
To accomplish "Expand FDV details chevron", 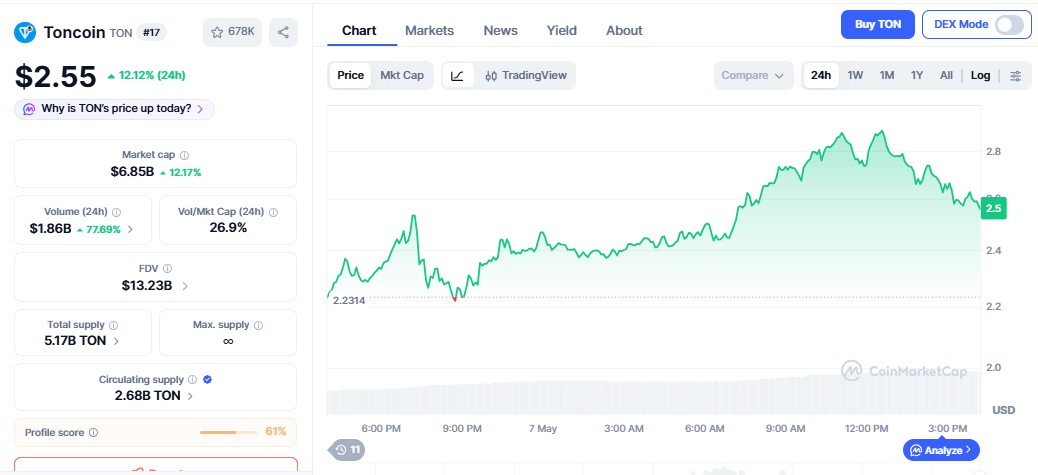I will pos(185,286).
